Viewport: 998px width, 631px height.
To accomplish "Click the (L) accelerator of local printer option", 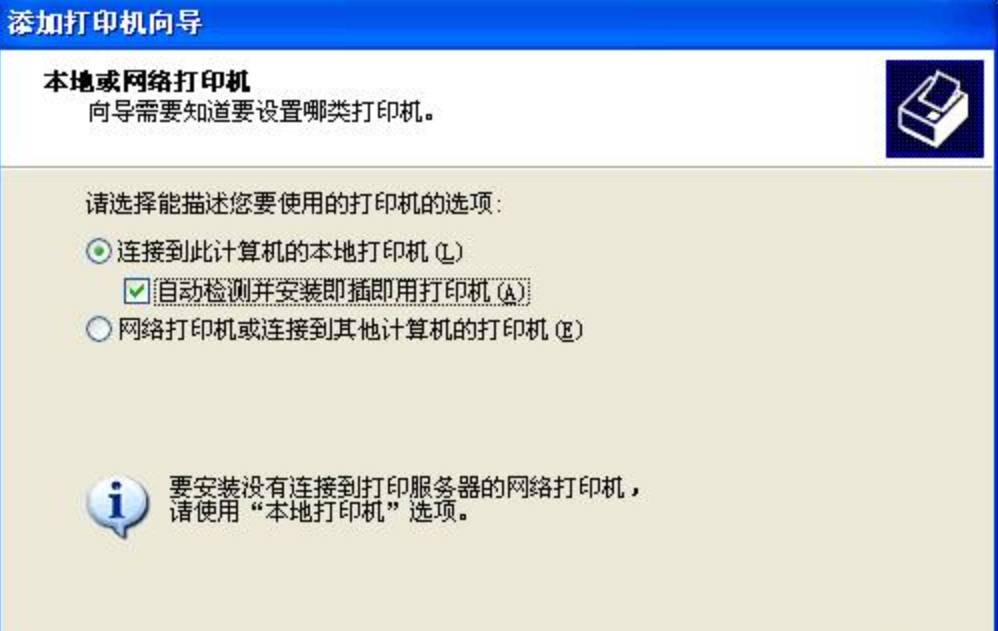I will tap(449, 253).
